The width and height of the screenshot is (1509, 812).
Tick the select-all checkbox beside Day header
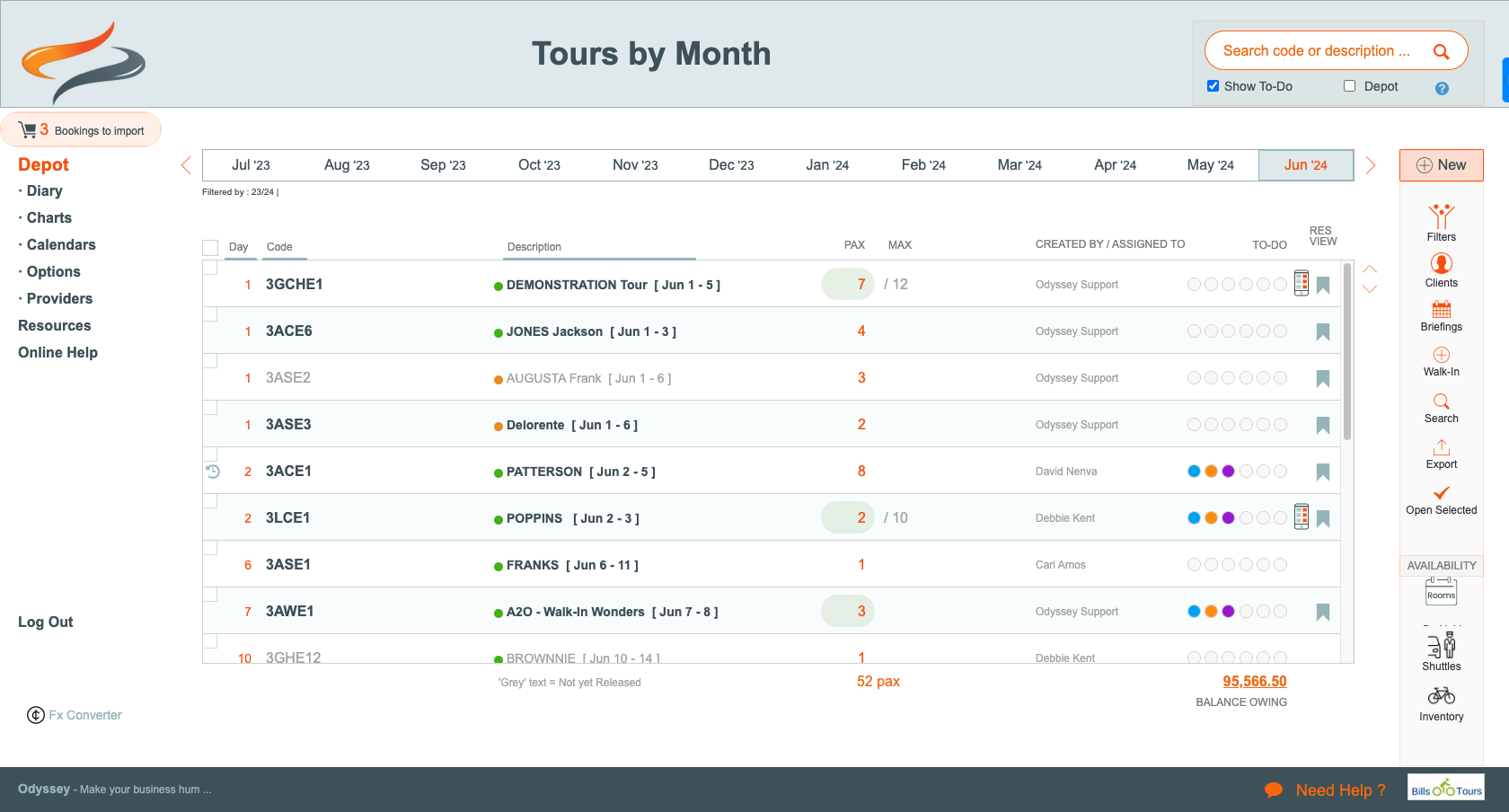210,247
